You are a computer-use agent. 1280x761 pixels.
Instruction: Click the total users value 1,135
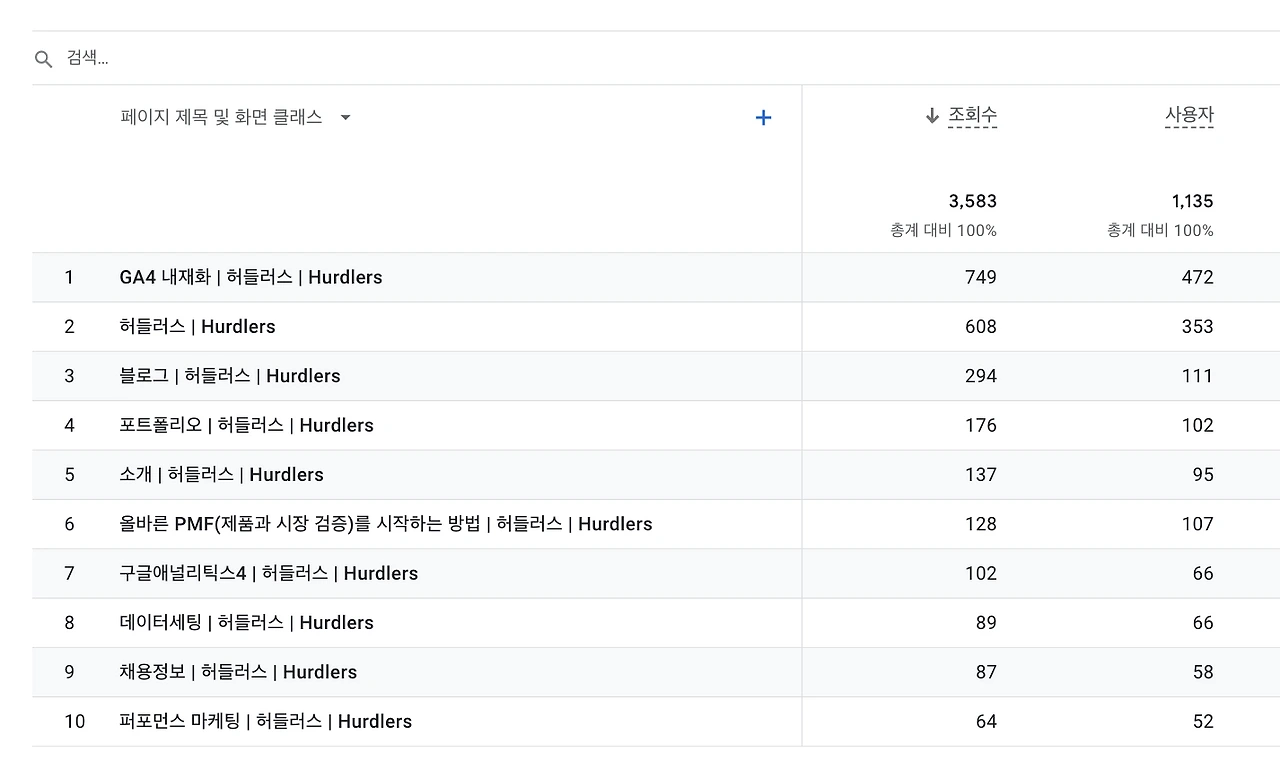click(x=1192, y=201)
